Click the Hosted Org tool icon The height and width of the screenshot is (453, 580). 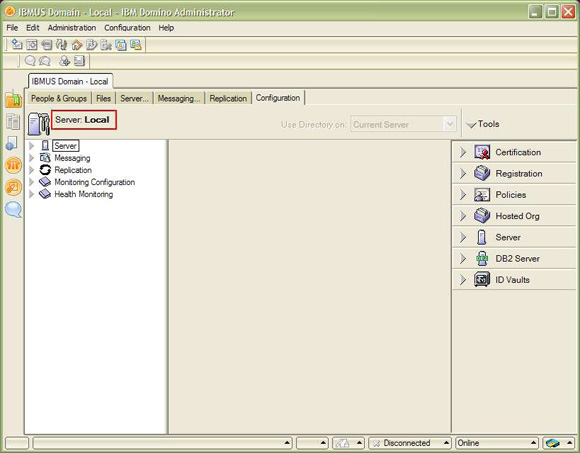pyautogui.click(x=482, y=216)
